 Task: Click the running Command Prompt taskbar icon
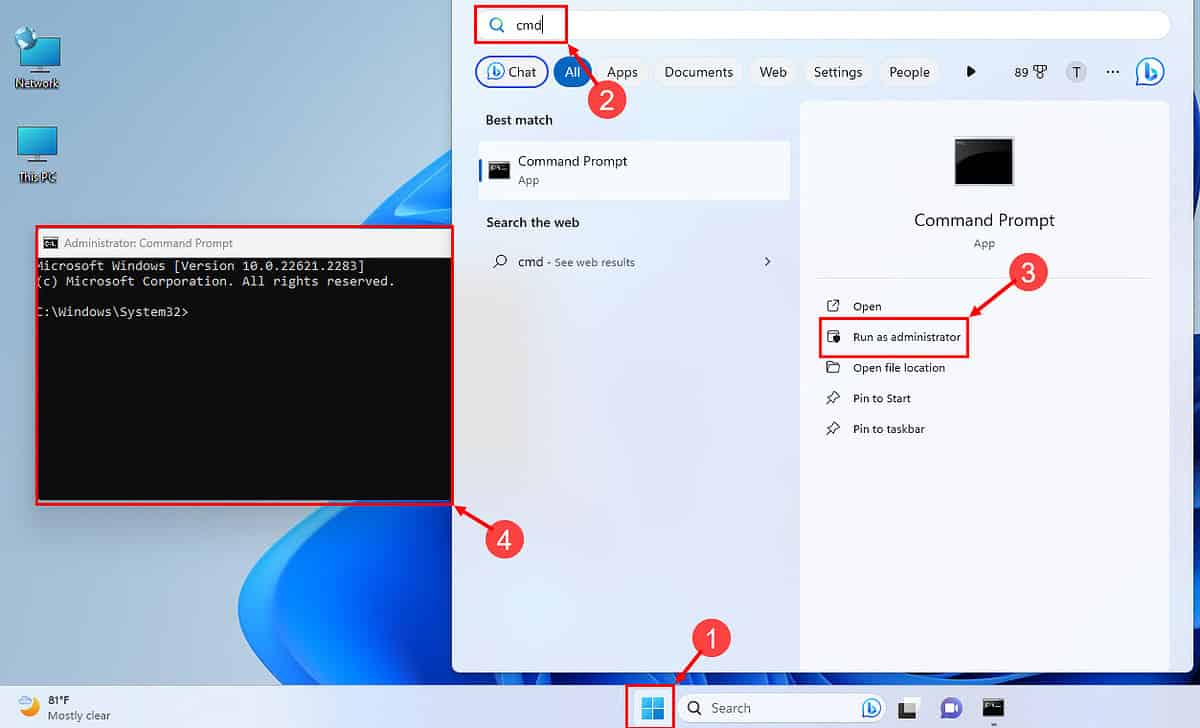point(993,707)
